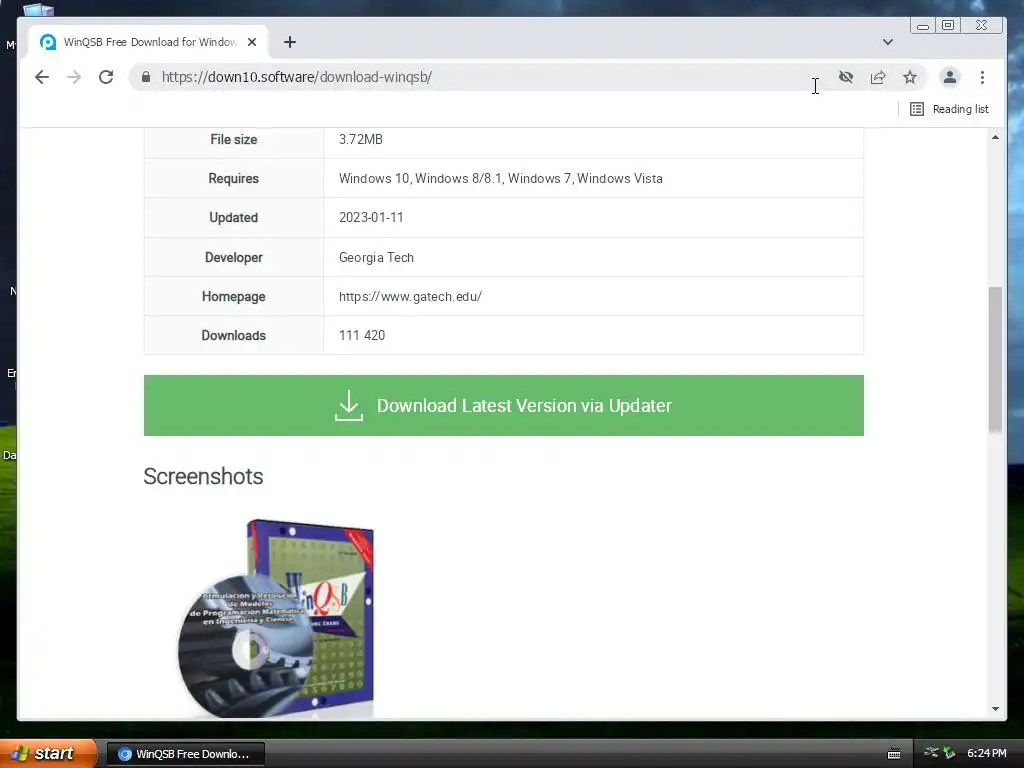Minimize the Chrome window
This screenshot has height=768, width=1024.
click(x=923, y=26)
